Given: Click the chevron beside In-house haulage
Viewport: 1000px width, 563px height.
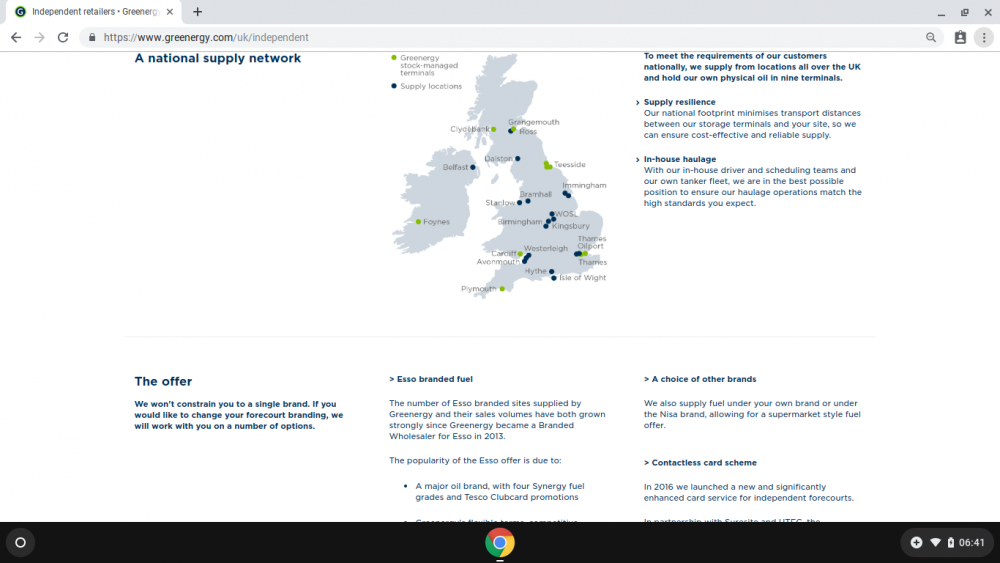Looking at the screenshot, I should click(x=637, y=160).
